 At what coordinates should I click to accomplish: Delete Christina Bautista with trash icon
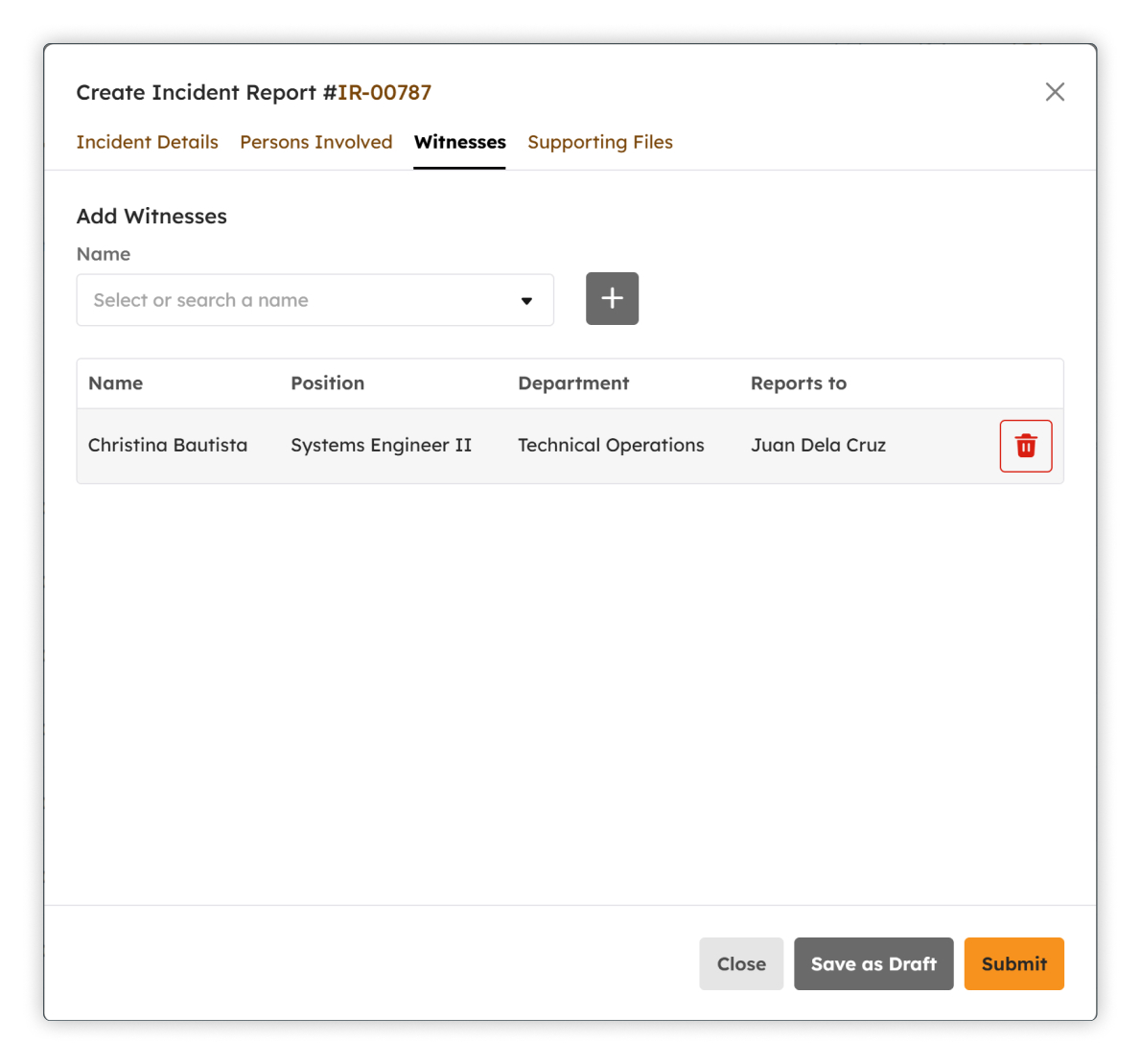point(1026,446)
